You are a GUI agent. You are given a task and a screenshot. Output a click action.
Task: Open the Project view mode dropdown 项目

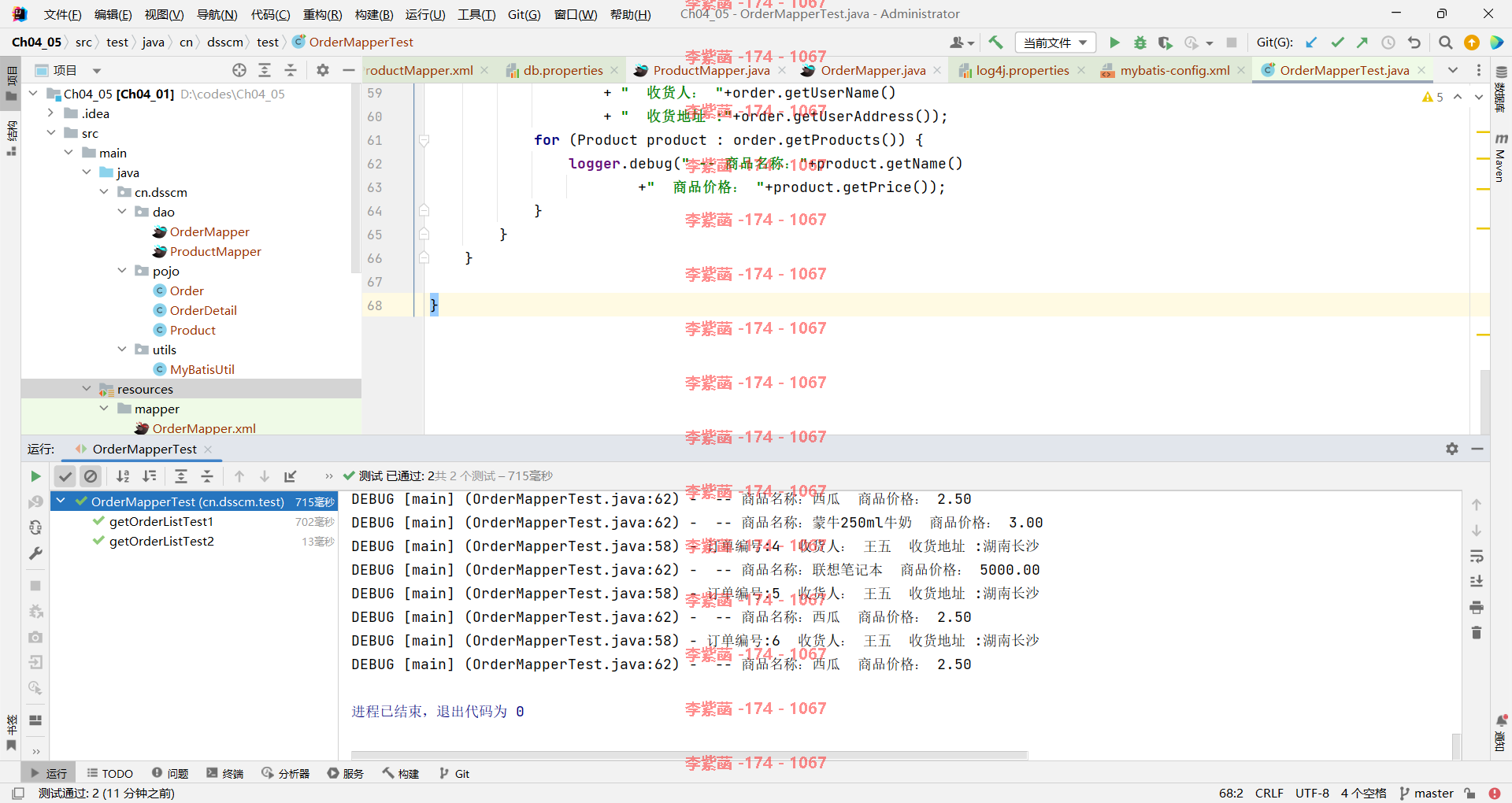tap(69, 70)
